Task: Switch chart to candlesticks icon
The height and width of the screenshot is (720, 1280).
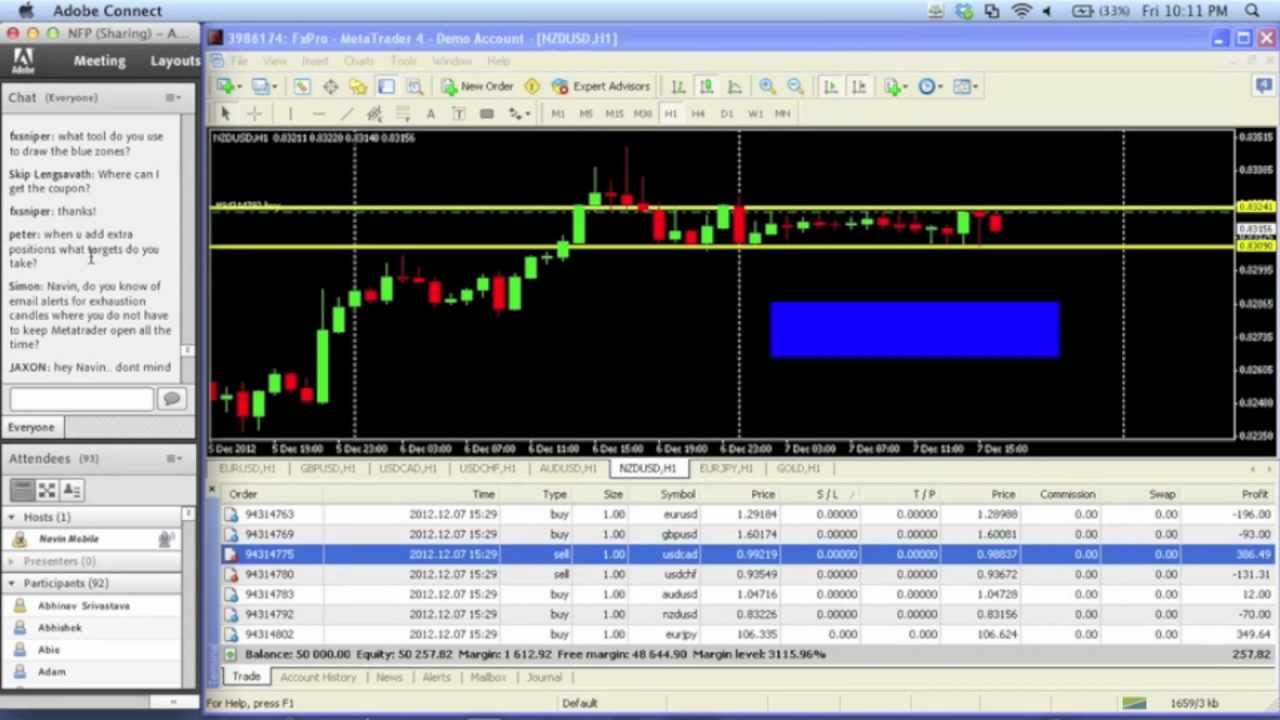Action: [706, 86]
